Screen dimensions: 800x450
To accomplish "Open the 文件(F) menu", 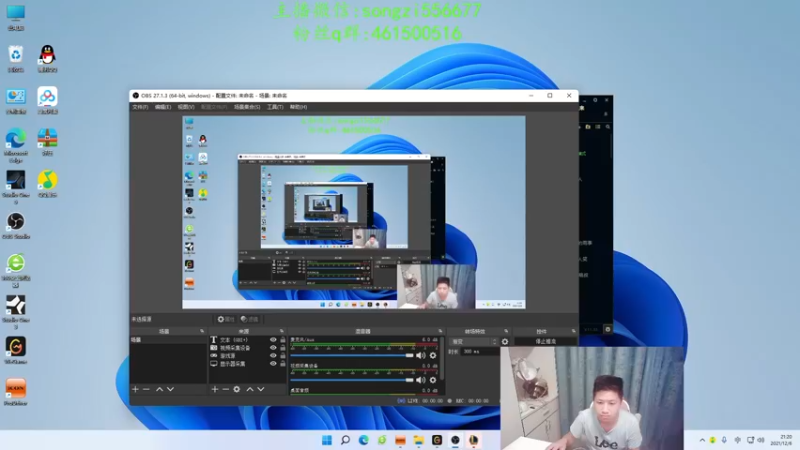I will [x=140, y=107].
